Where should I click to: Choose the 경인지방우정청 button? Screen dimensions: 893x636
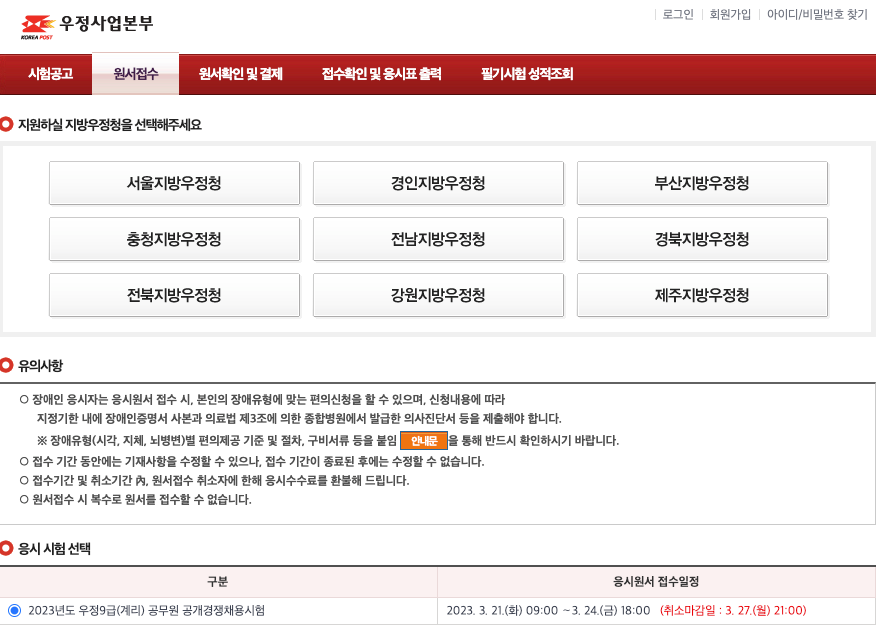pyautogui.click(x=438, y=183)
